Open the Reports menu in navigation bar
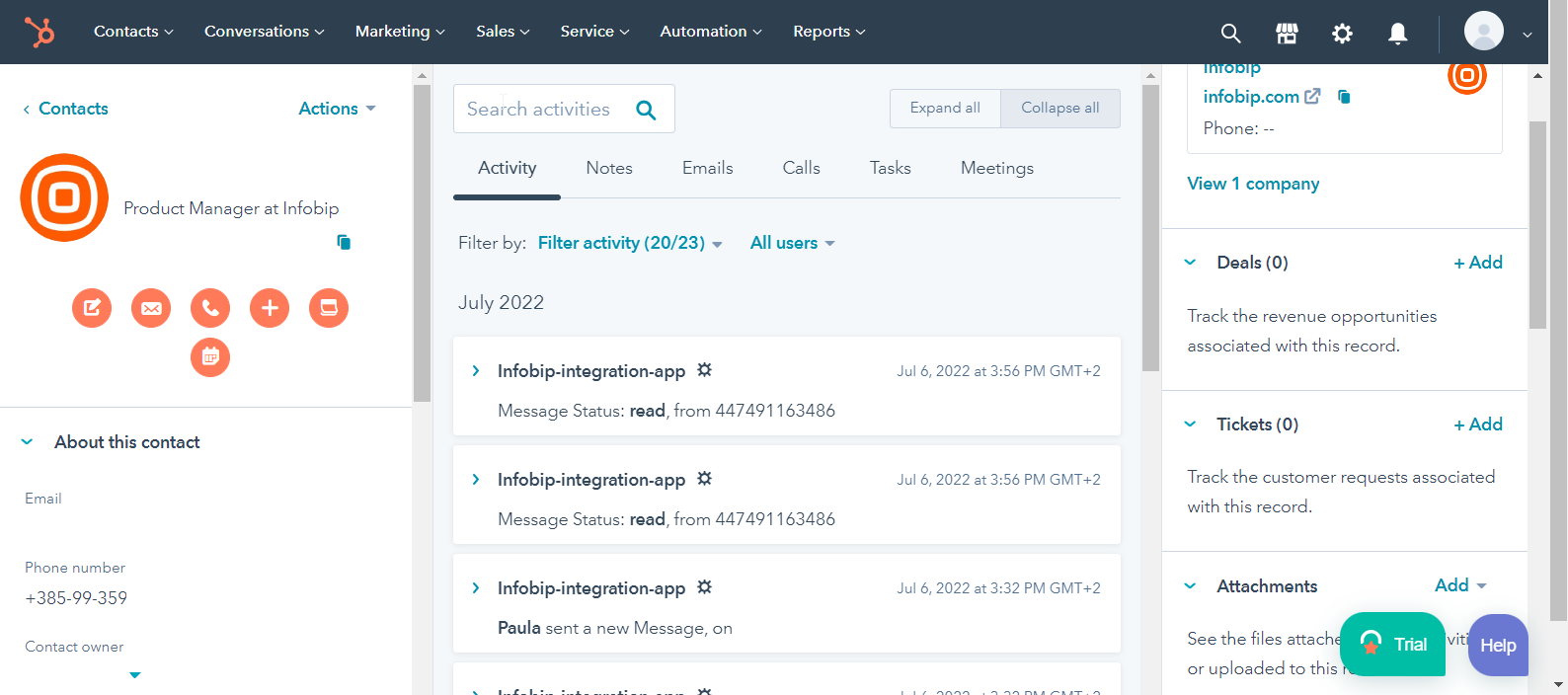The width and height of the screenshot is (1568, 695). point(828,32)
